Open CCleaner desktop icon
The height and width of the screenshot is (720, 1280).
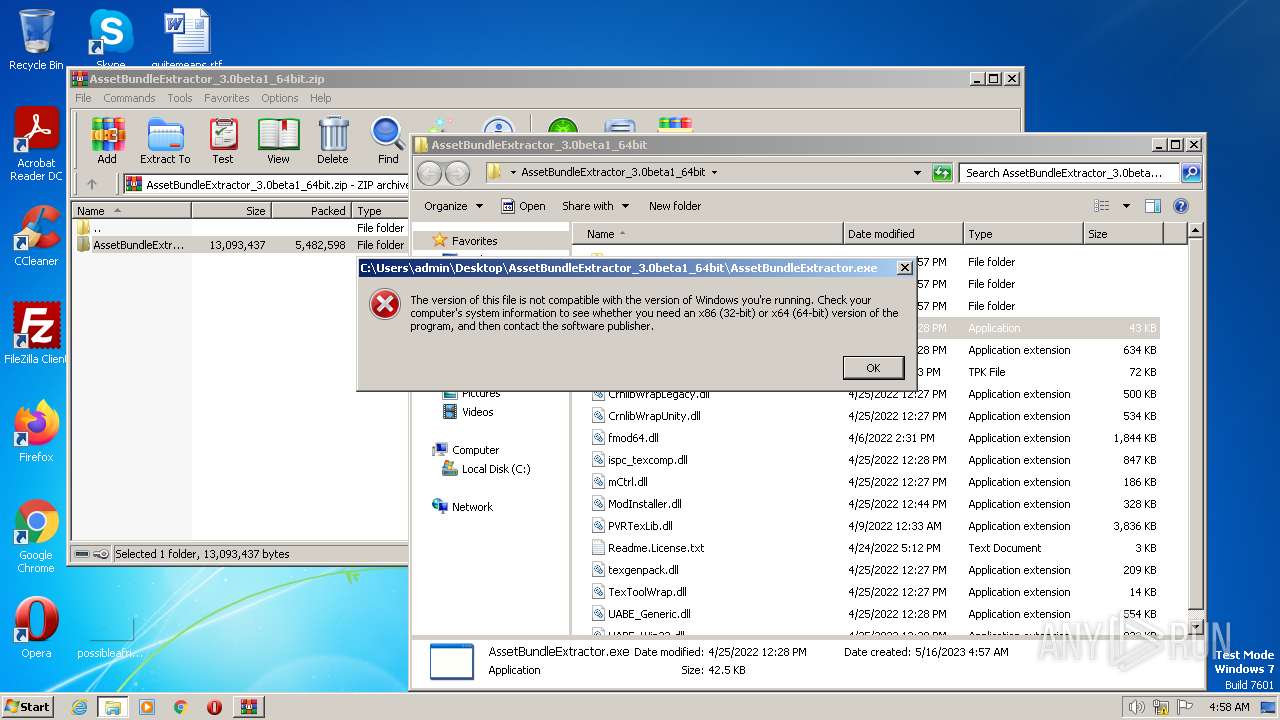coord(36,236)
